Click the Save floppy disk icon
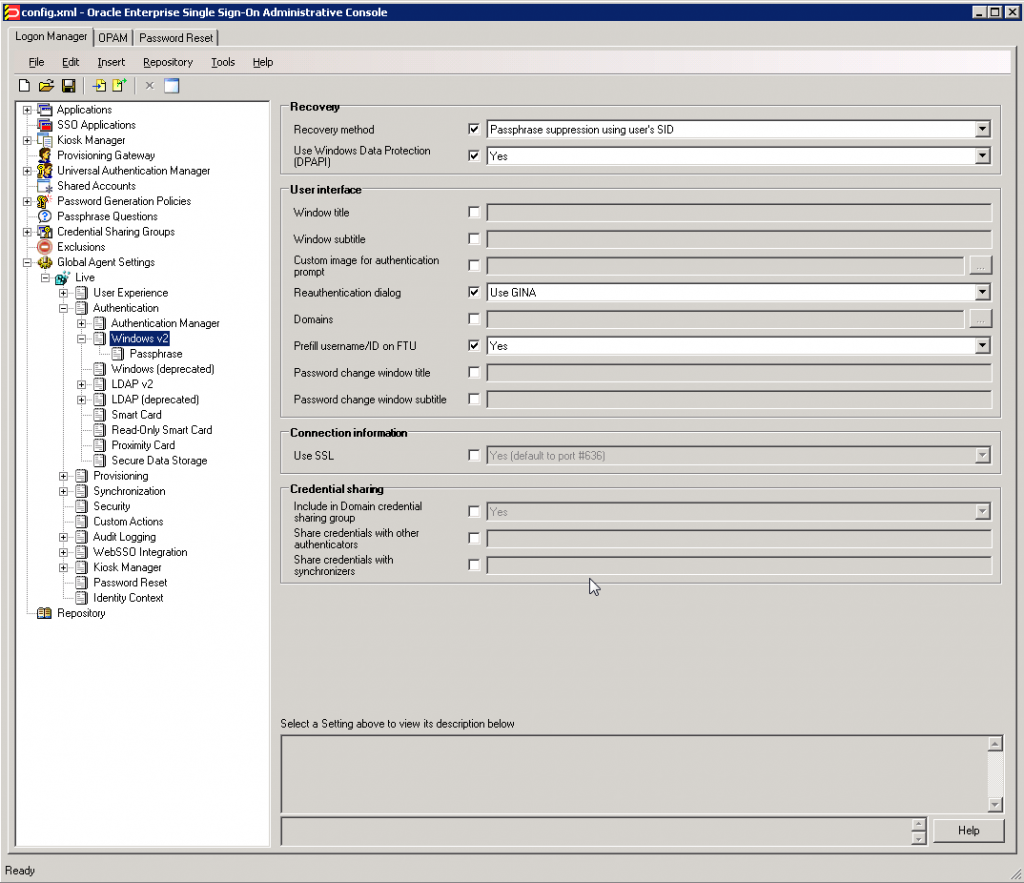1024x883 pixels. coord(68,86)
